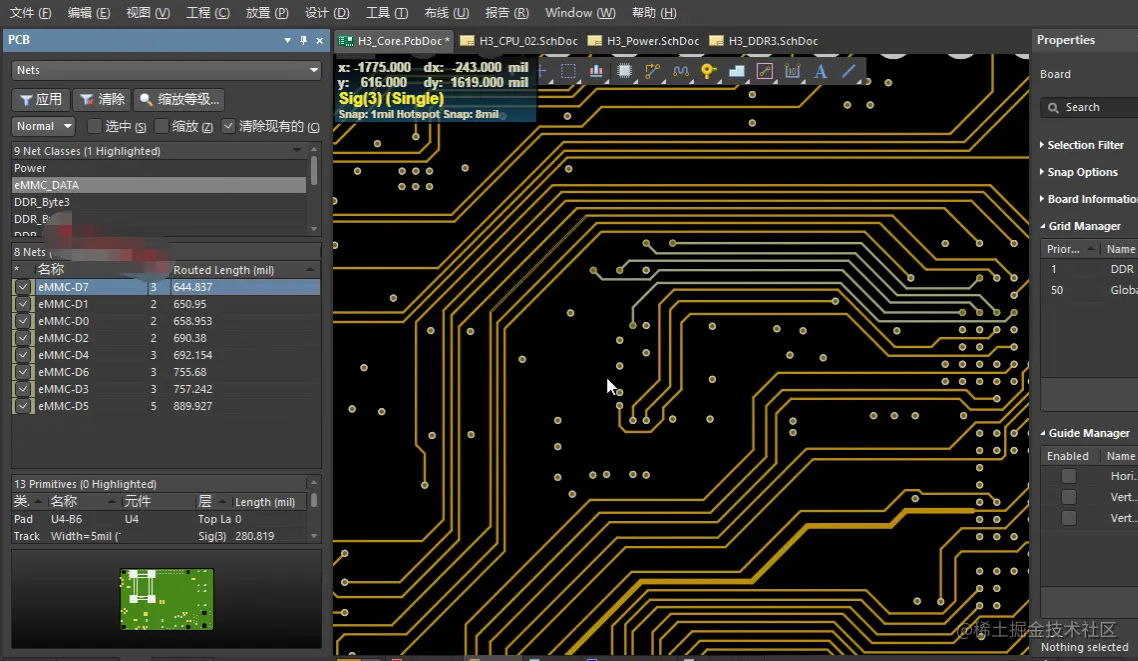Screen dimensions: 1138x661
Task: Click the 应用 (Apply) filter button
Action: (40, 99)
